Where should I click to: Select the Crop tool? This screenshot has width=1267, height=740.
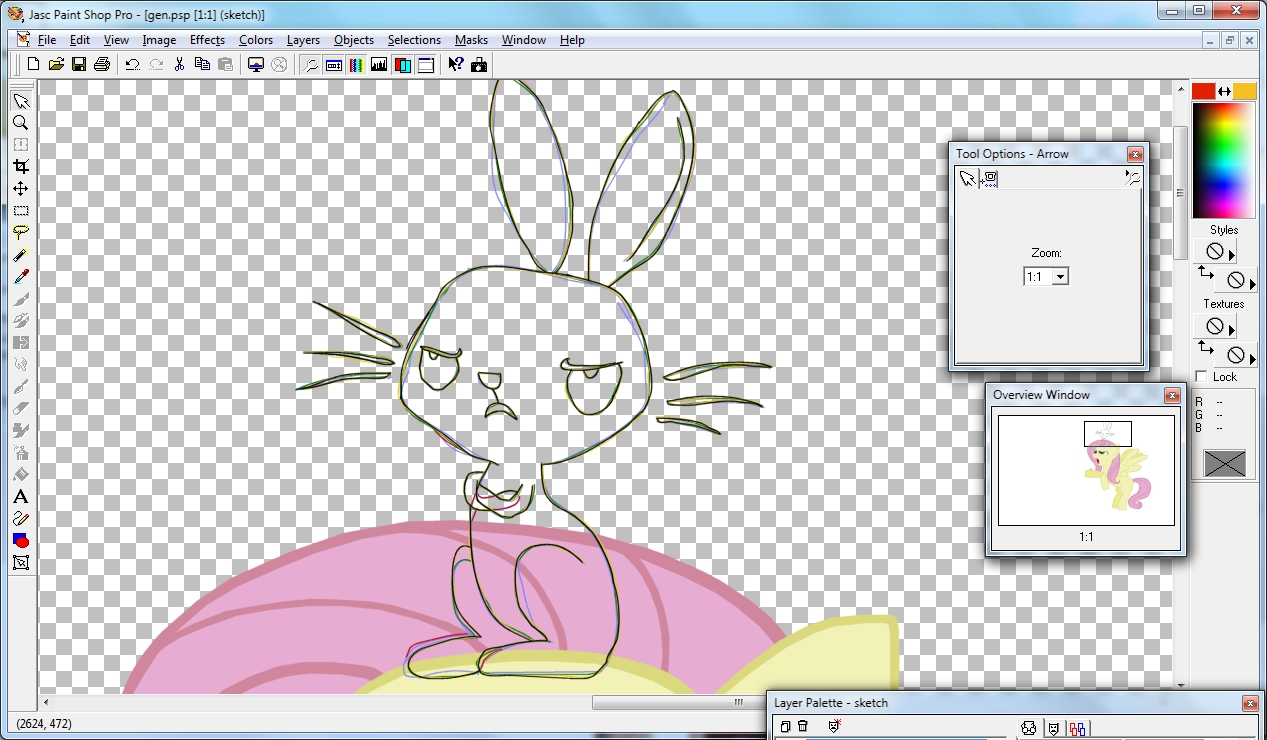20,166
